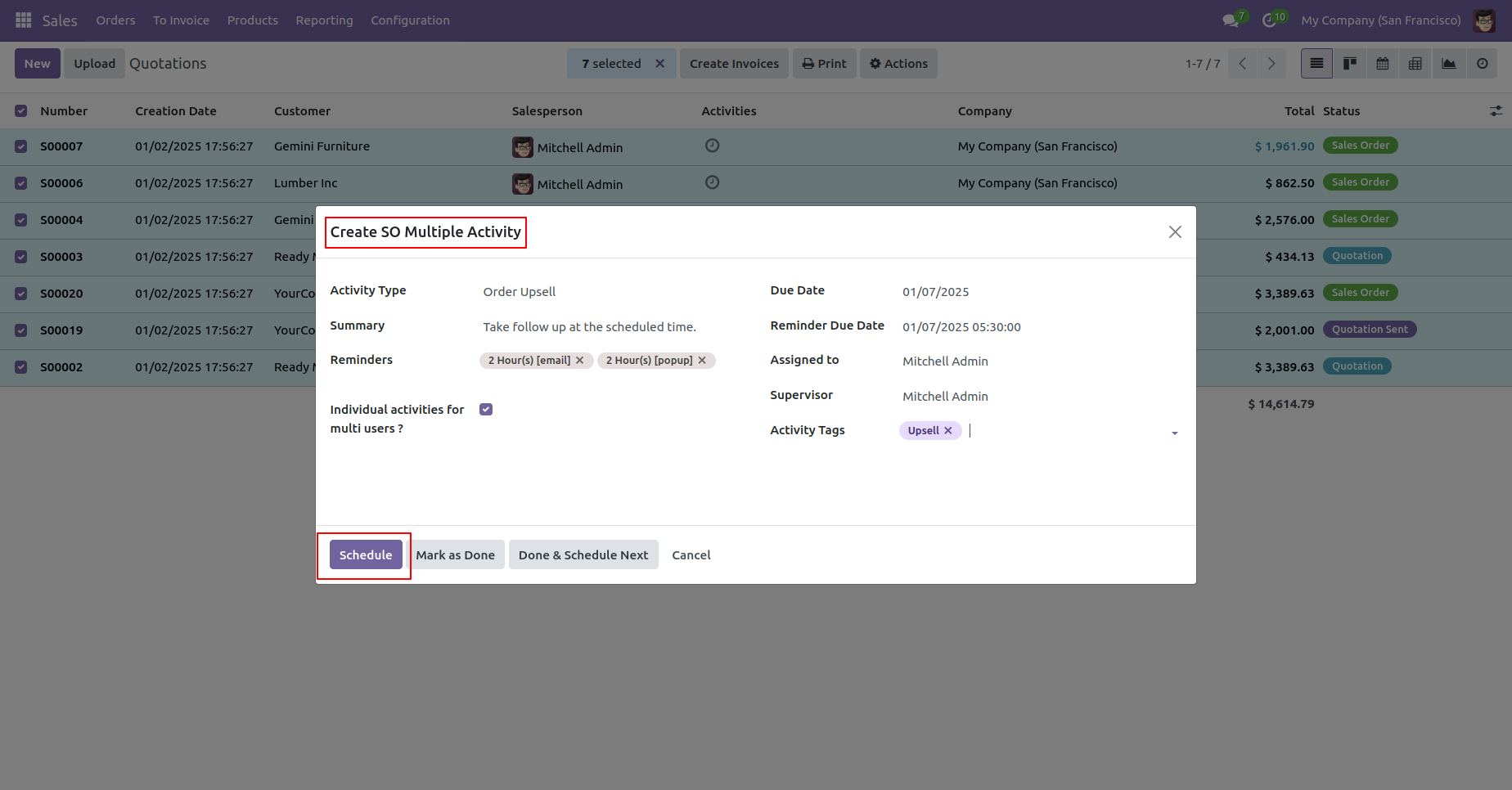The width and height of the screenshot is (1512, 790).
Task: Open the conversations chat icon
Action: pyautogui.click(x=1231, y=20)
